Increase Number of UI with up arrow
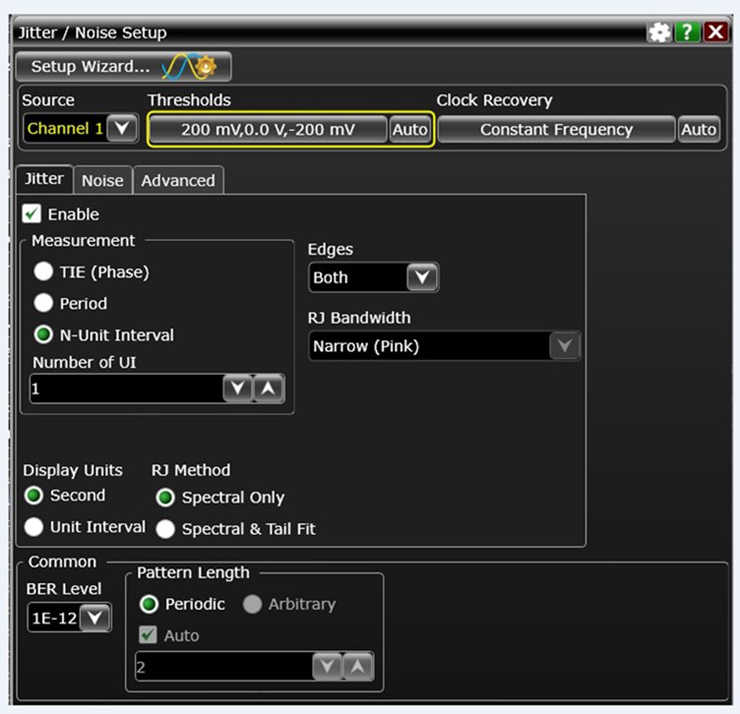This screenshot has height=714, width=740. pyautogui.click(x=268, y=389)
